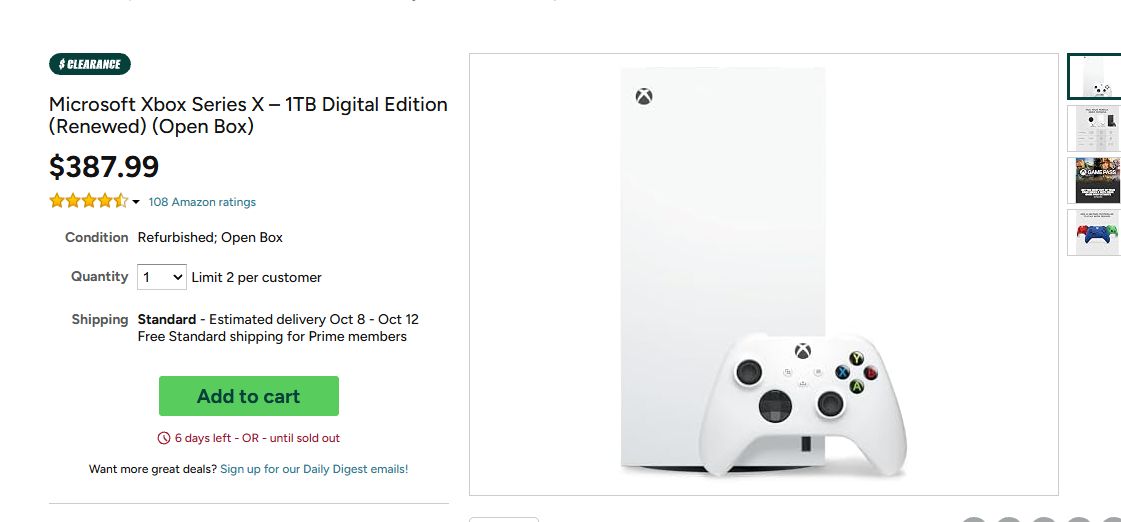Open the Quantity dropdown

pos(162,277)
